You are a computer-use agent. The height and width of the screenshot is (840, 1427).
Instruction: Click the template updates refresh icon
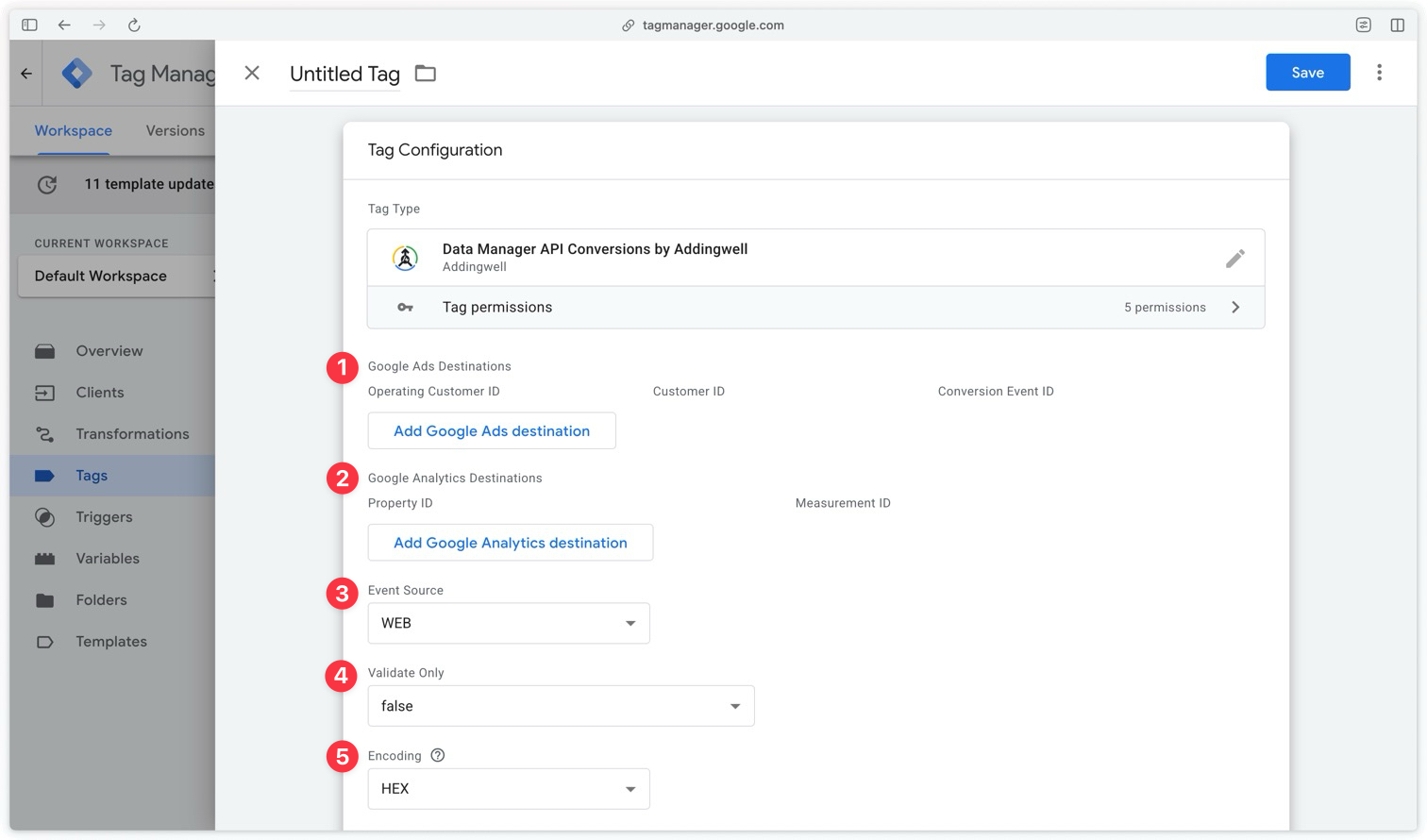[x=47, y=184]
